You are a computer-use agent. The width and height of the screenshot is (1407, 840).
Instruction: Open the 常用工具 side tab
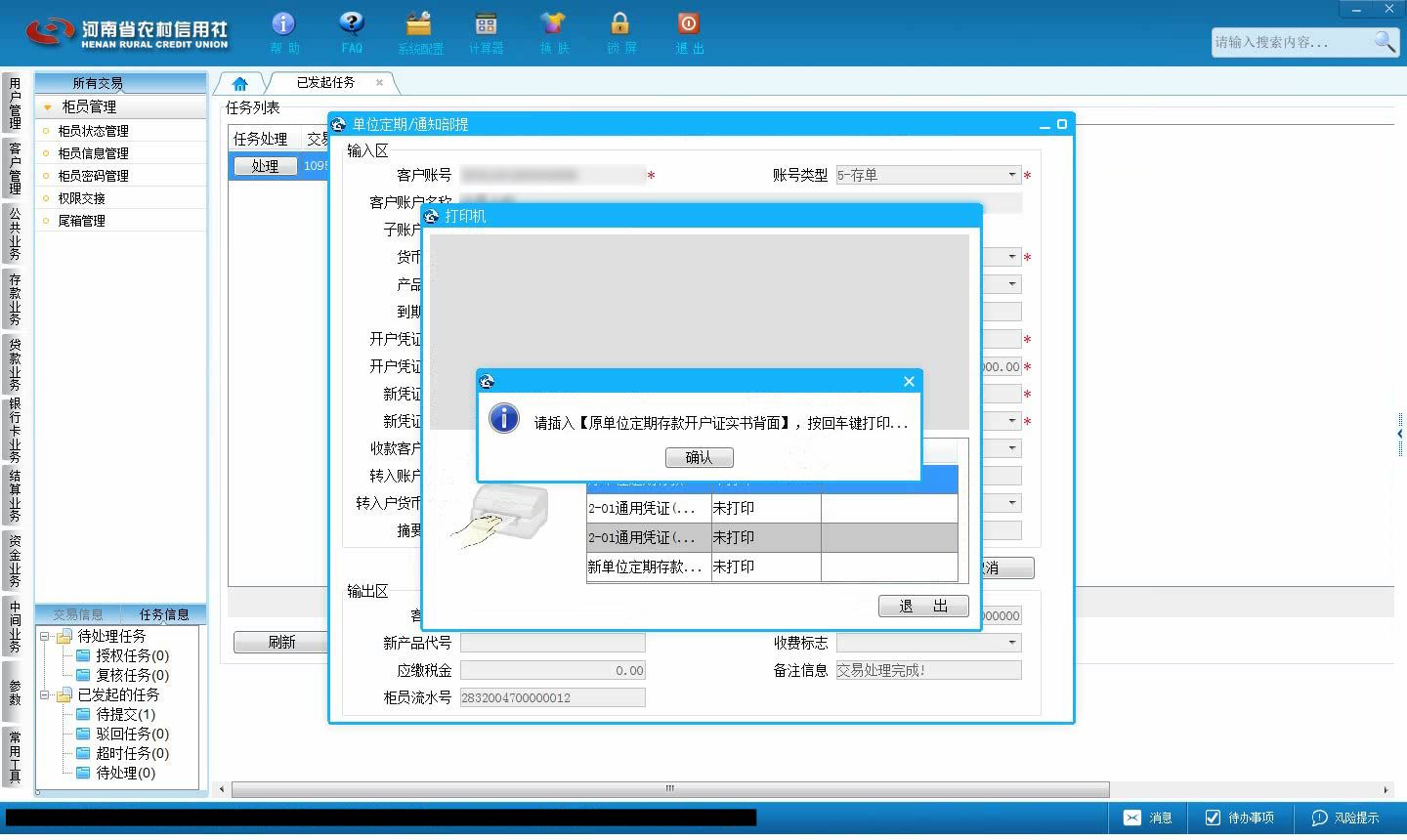tap(14, 757)
